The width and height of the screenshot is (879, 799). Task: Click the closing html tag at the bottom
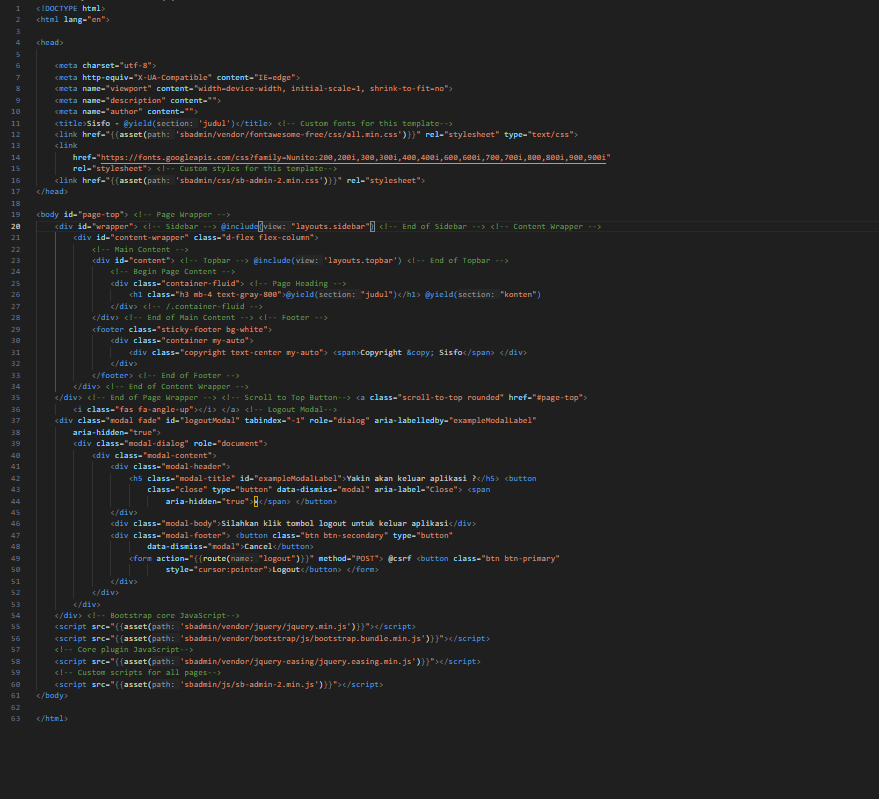point(52,718)
